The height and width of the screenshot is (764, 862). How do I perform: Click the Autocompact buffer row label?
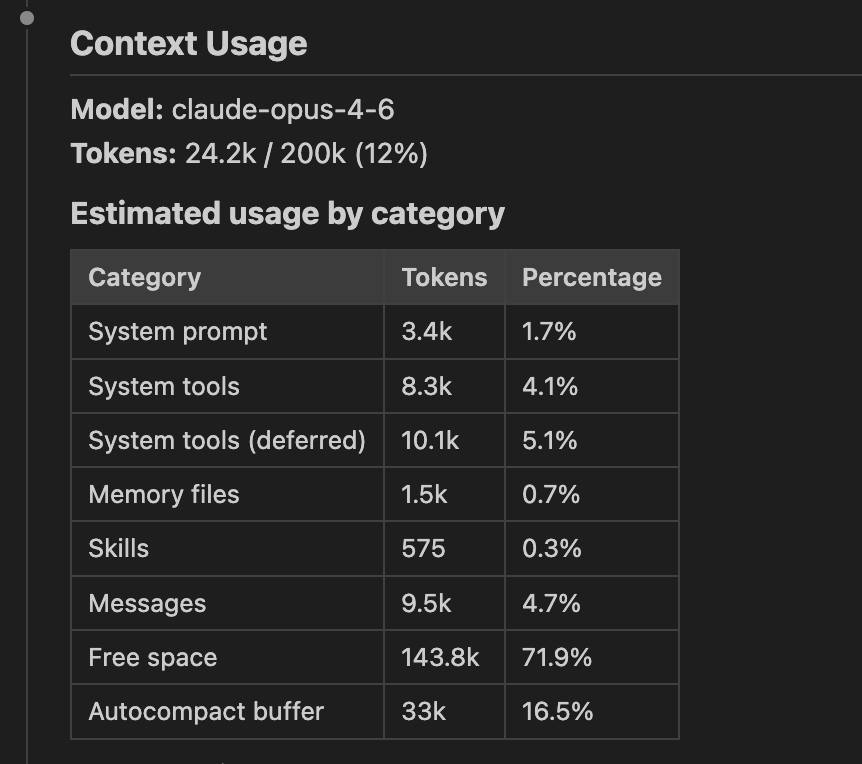click(206, 711)
